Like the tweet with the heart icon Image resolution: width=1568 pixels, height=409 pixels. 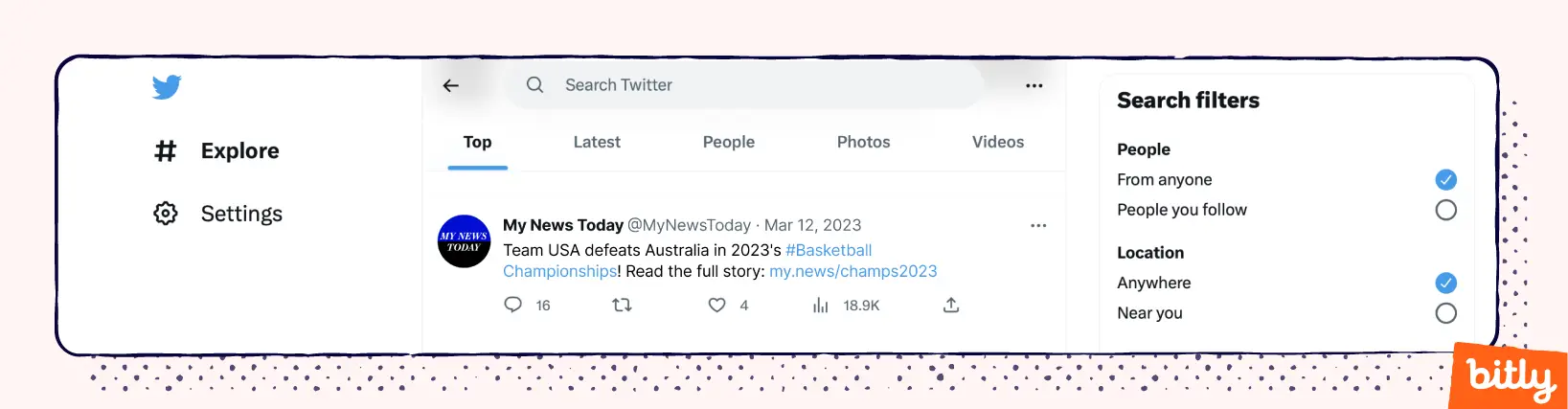[x=716, y=305]
